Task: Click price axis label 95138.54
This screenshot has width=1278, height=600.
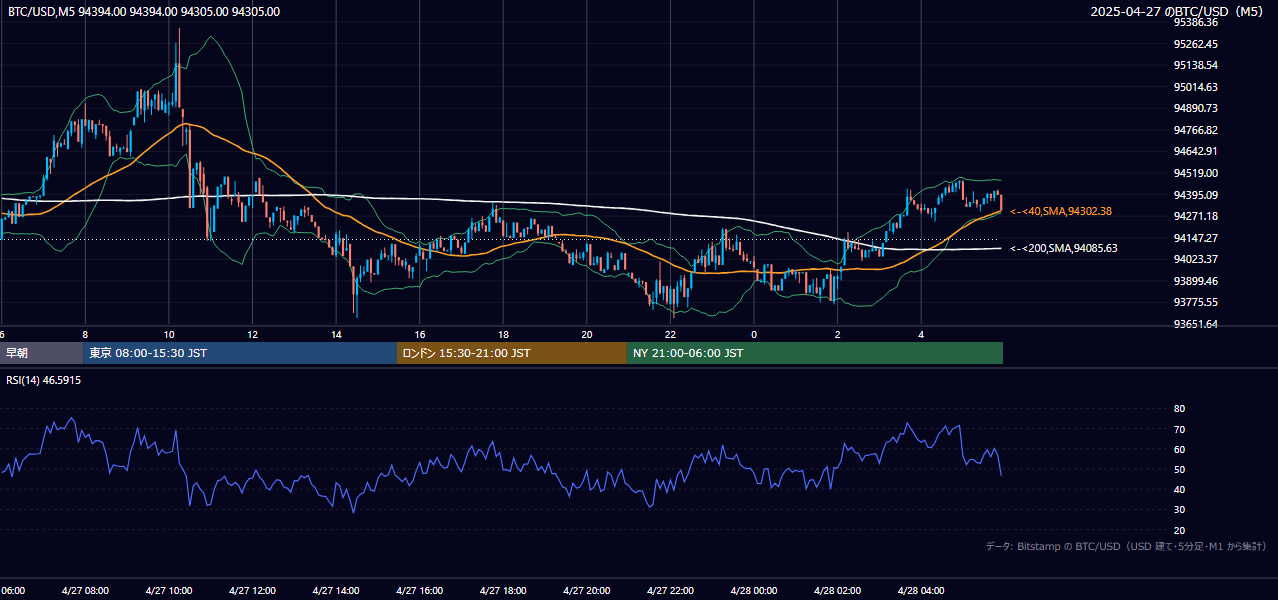Action: [x=1195, y=65]
